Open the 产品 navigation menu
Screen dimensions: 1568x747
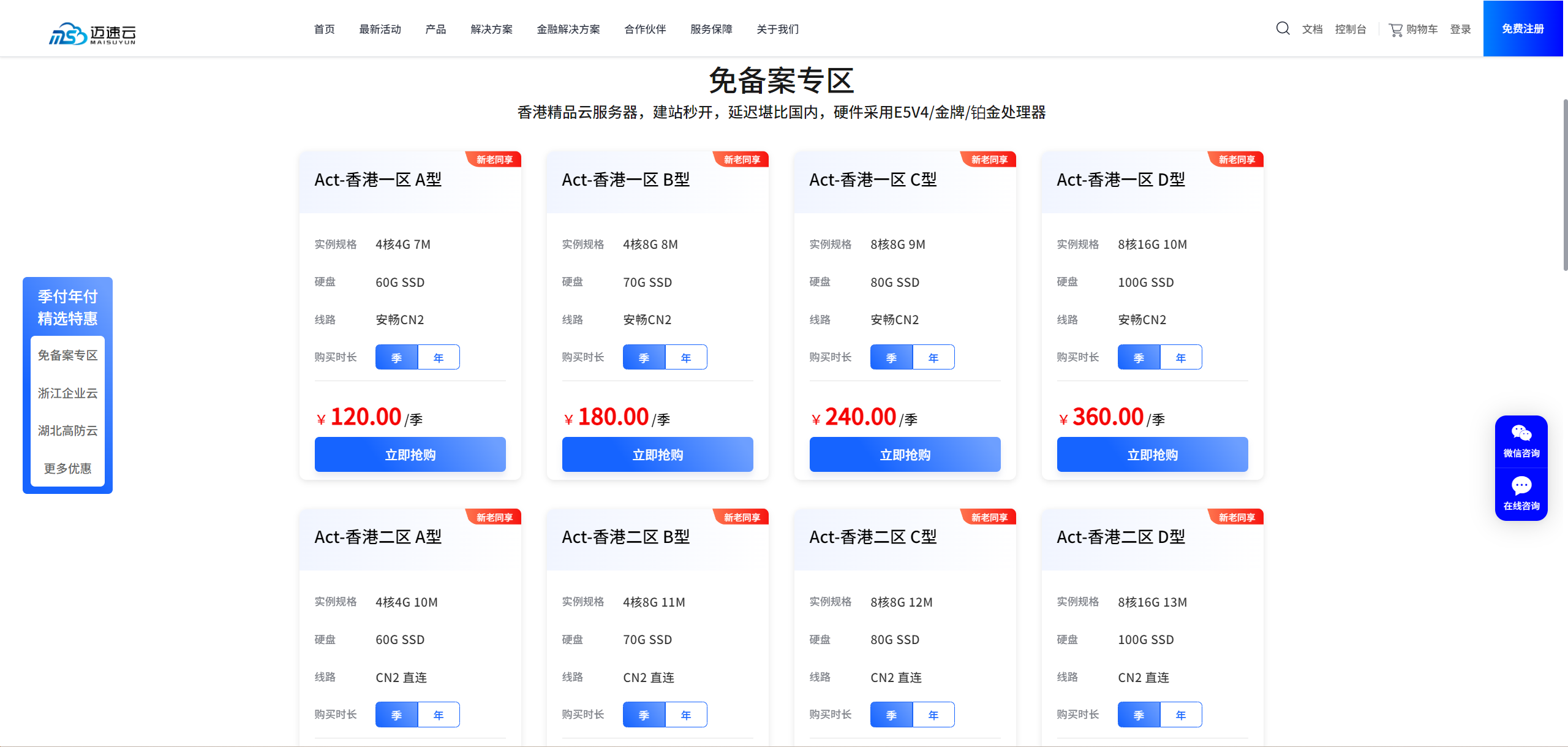435,29
